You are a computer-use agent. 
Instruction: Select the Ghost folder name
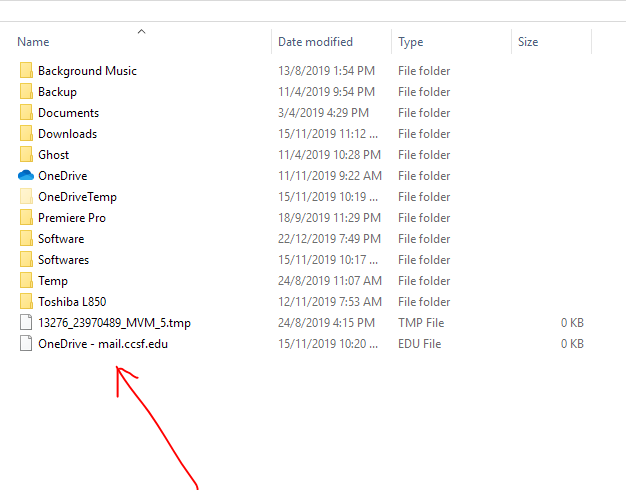coord(53,155)
